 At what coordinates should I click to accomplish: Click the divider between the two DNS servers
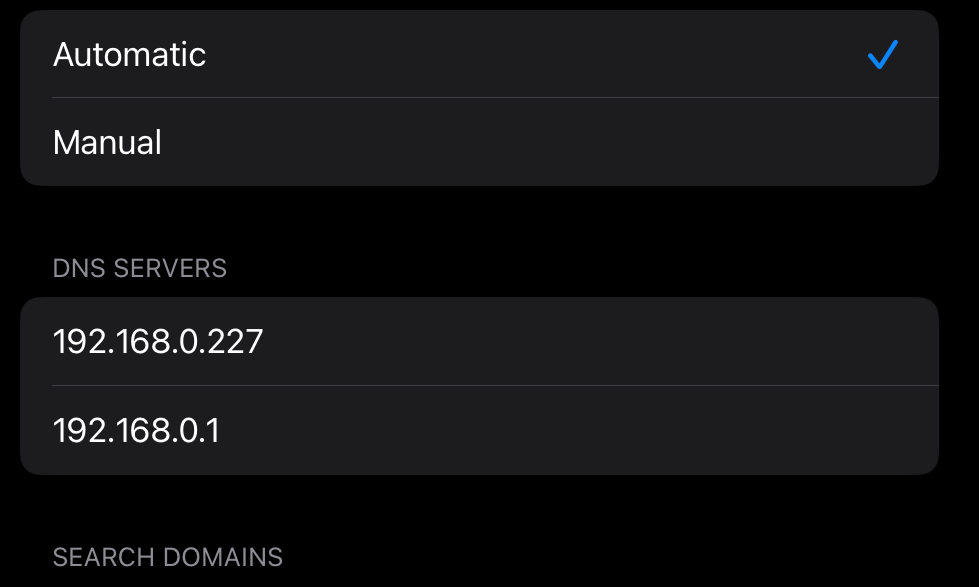click(x=495, y=385)
